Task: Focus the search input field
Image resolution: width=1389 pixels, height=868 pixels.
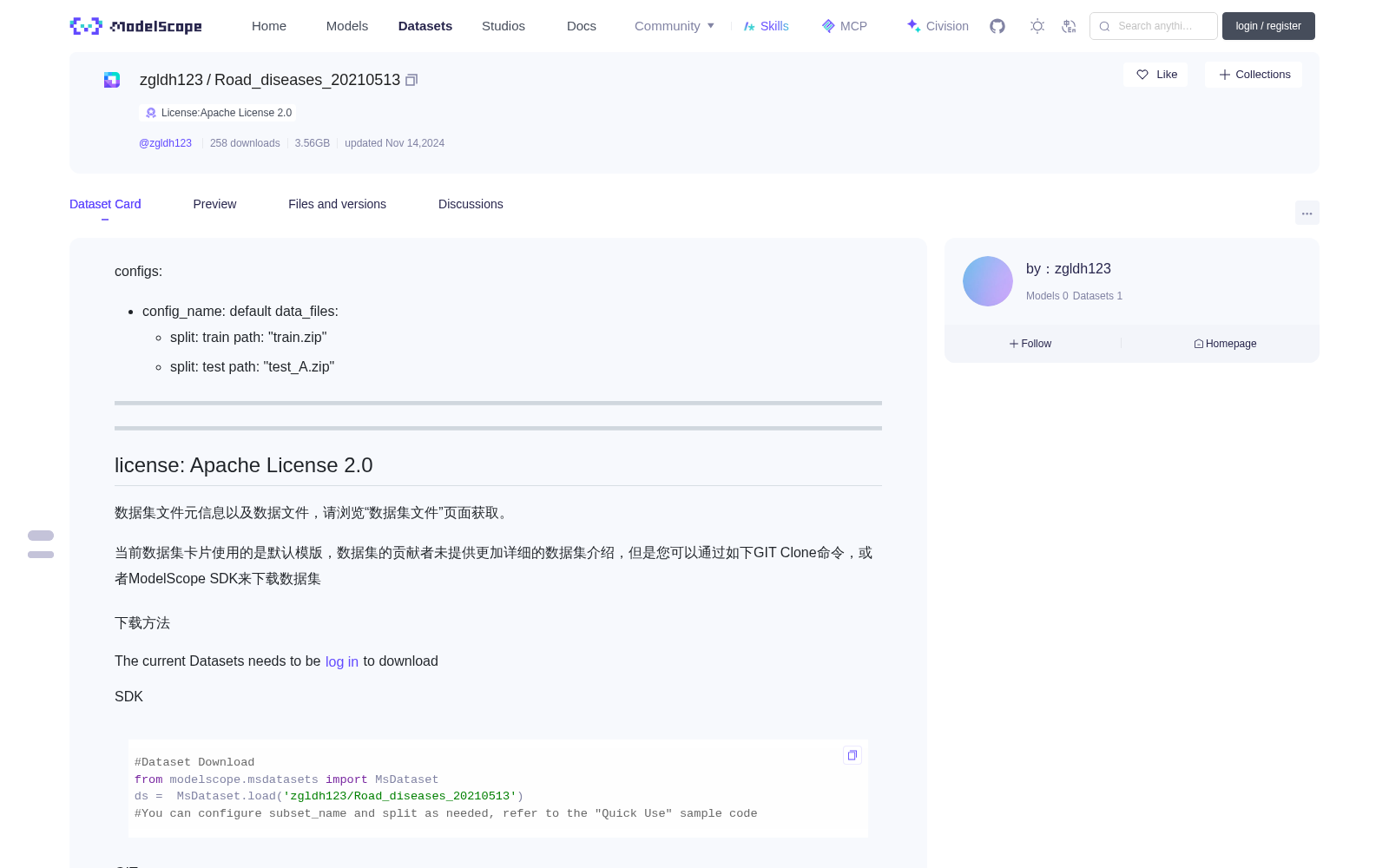Action: (x=1154, y=26)
